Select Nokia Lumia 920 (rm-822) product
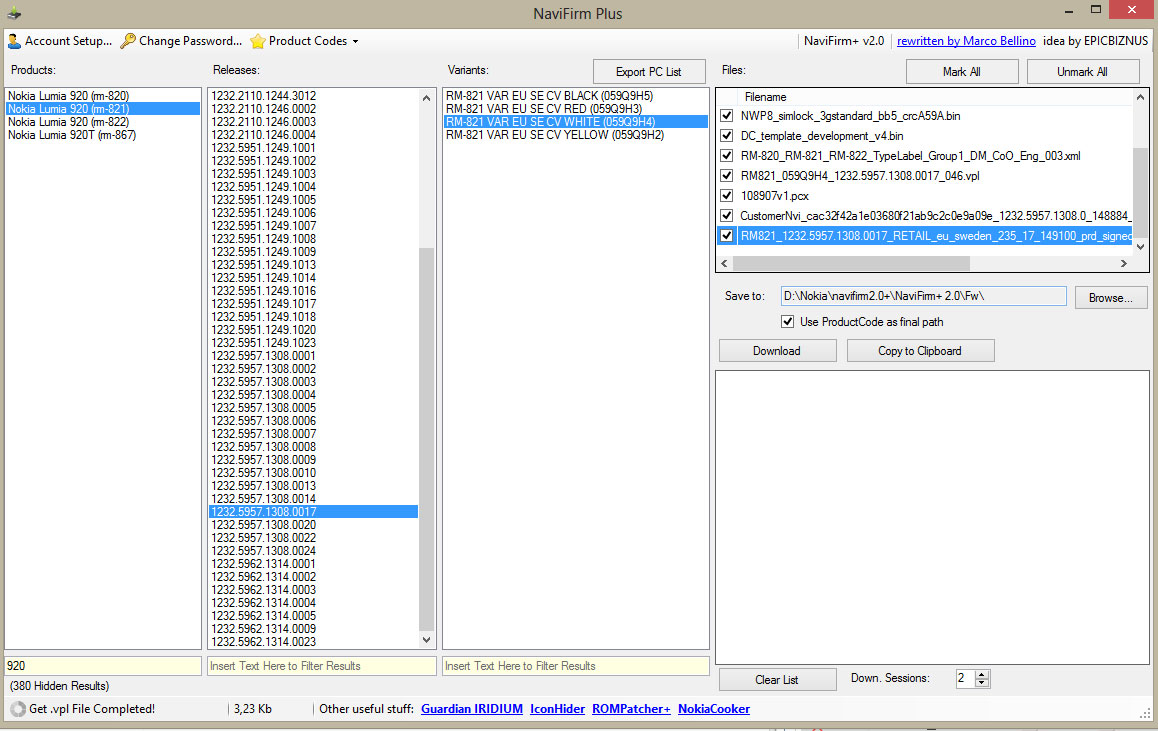The image size is (1158, 731). [x=103, y=122]
